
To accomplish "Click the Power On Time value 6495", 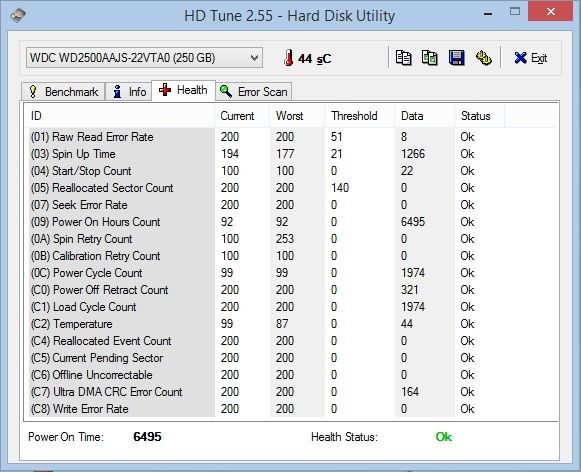I will pyautogui.click(x=147, y=437).
